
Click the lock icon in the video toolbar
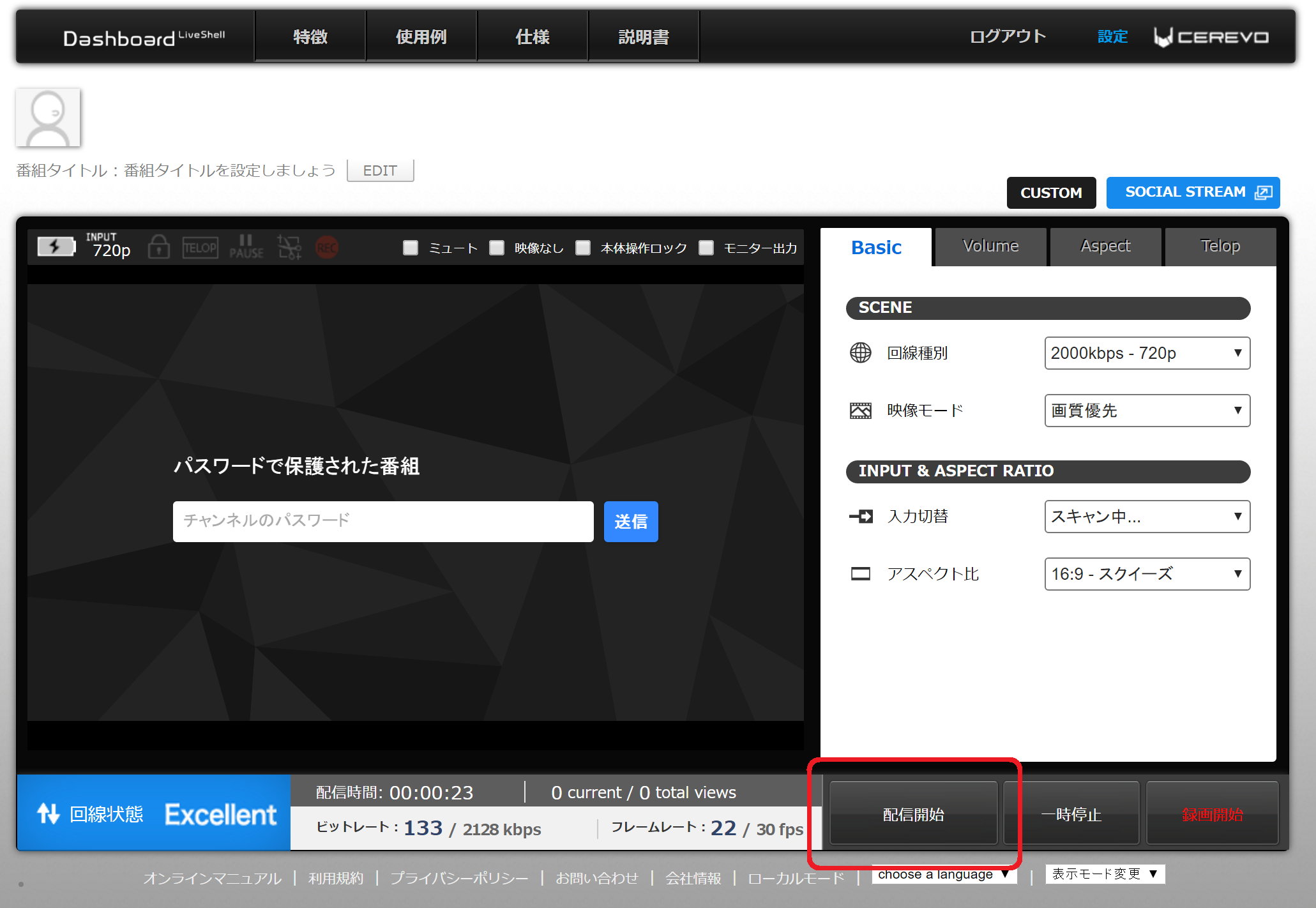[158, 247]
